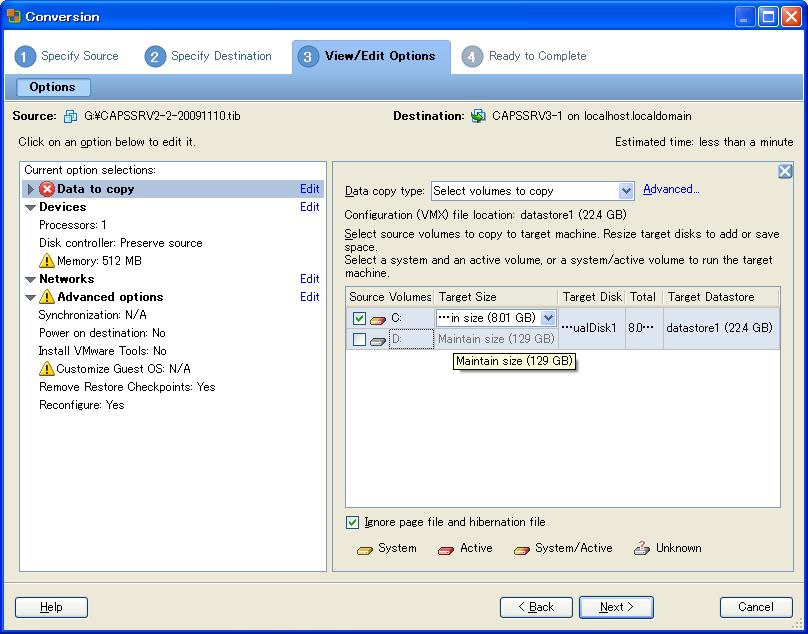Collapse the Networks section
The width and height of the screenshot is (808, 634).
[x=30, y=279]
